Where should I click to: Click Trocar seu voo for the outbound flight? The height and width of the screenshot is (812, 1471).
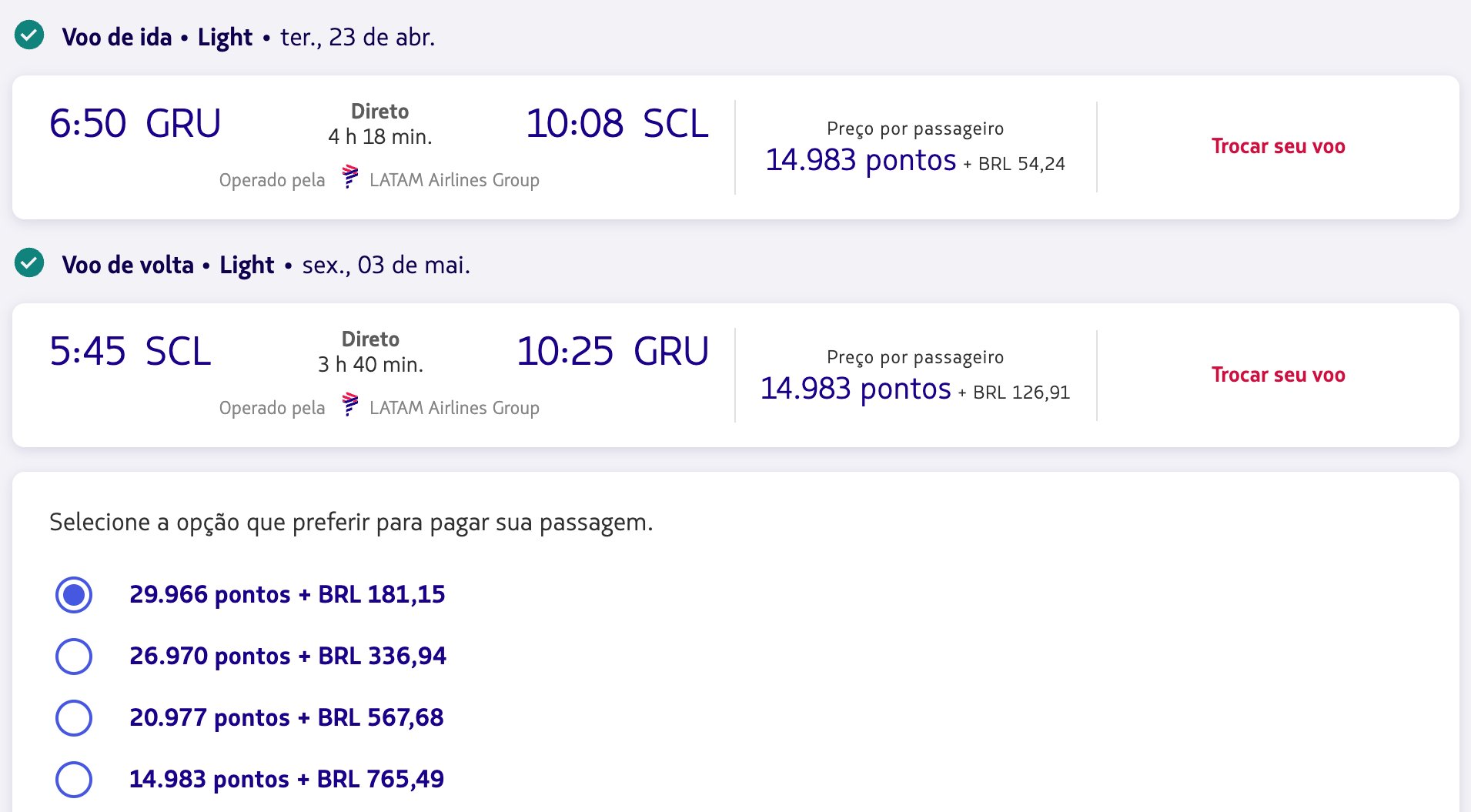click(x=1278, y=146)
